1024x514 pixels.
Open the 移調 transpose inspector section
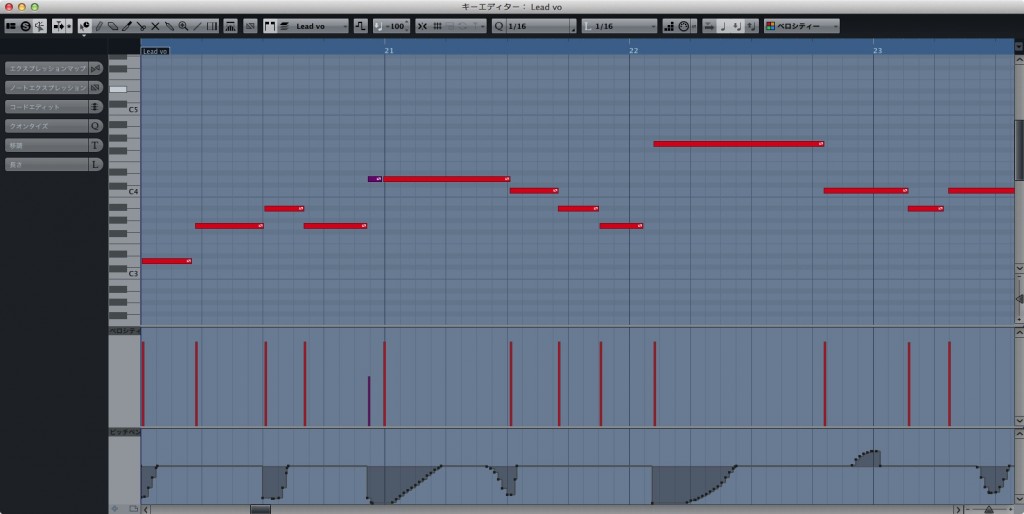[47, 145]
